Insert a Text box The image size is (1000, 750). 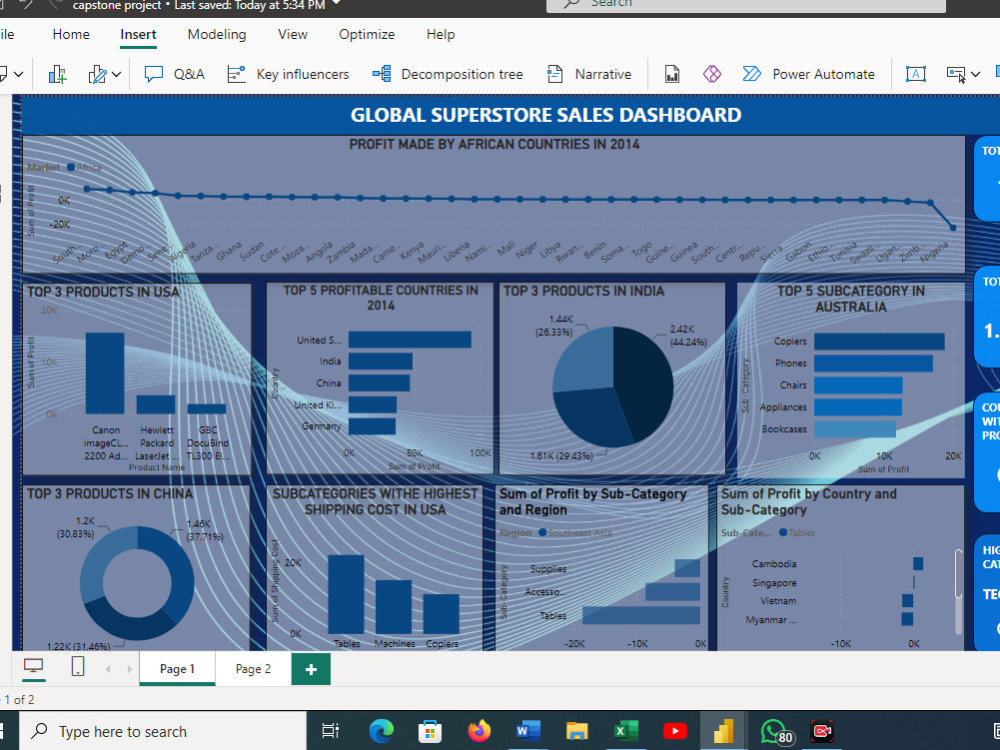click(x=916, y=73)
